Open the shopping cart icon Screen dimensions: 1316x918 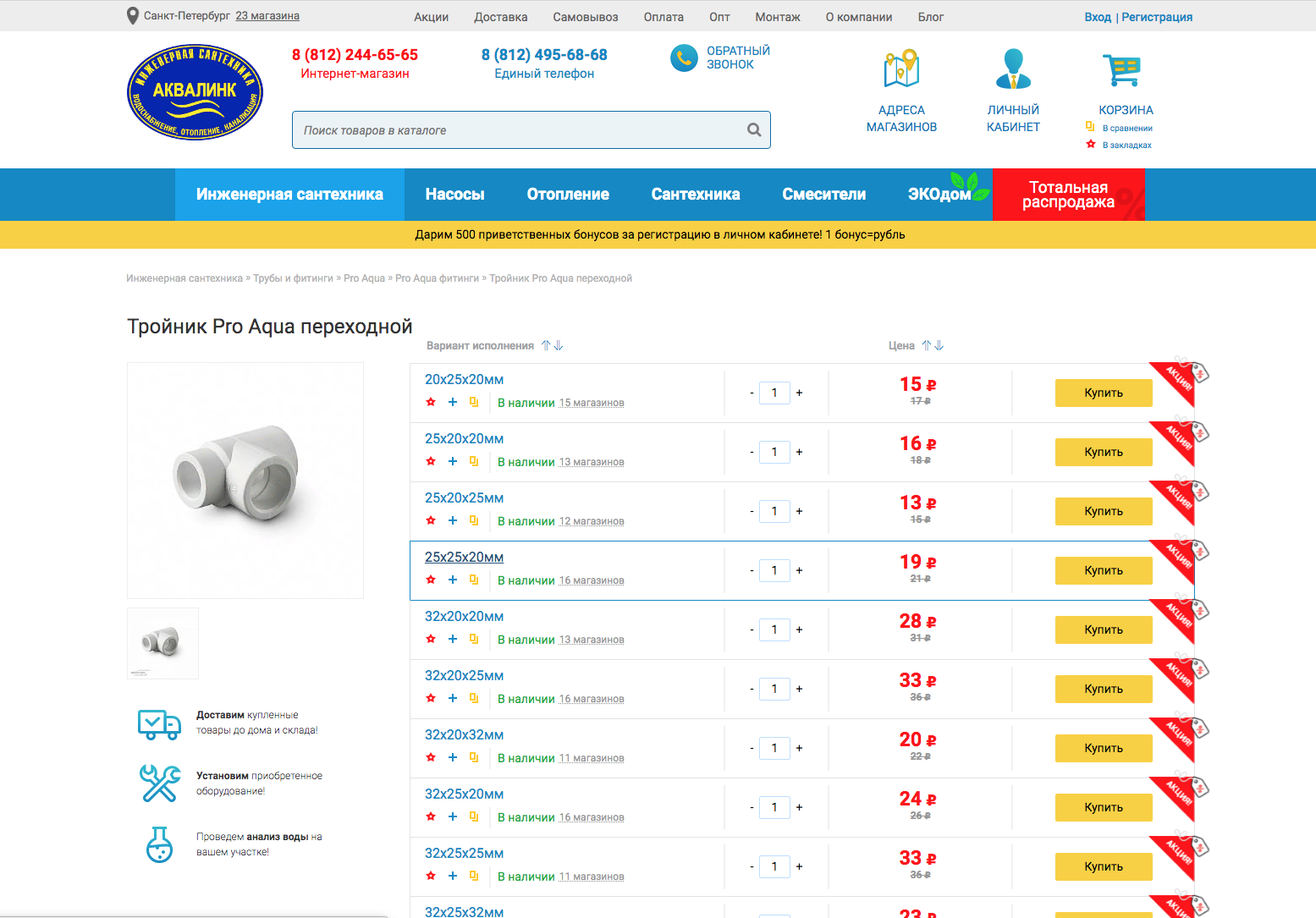(x=1122, y=70)
